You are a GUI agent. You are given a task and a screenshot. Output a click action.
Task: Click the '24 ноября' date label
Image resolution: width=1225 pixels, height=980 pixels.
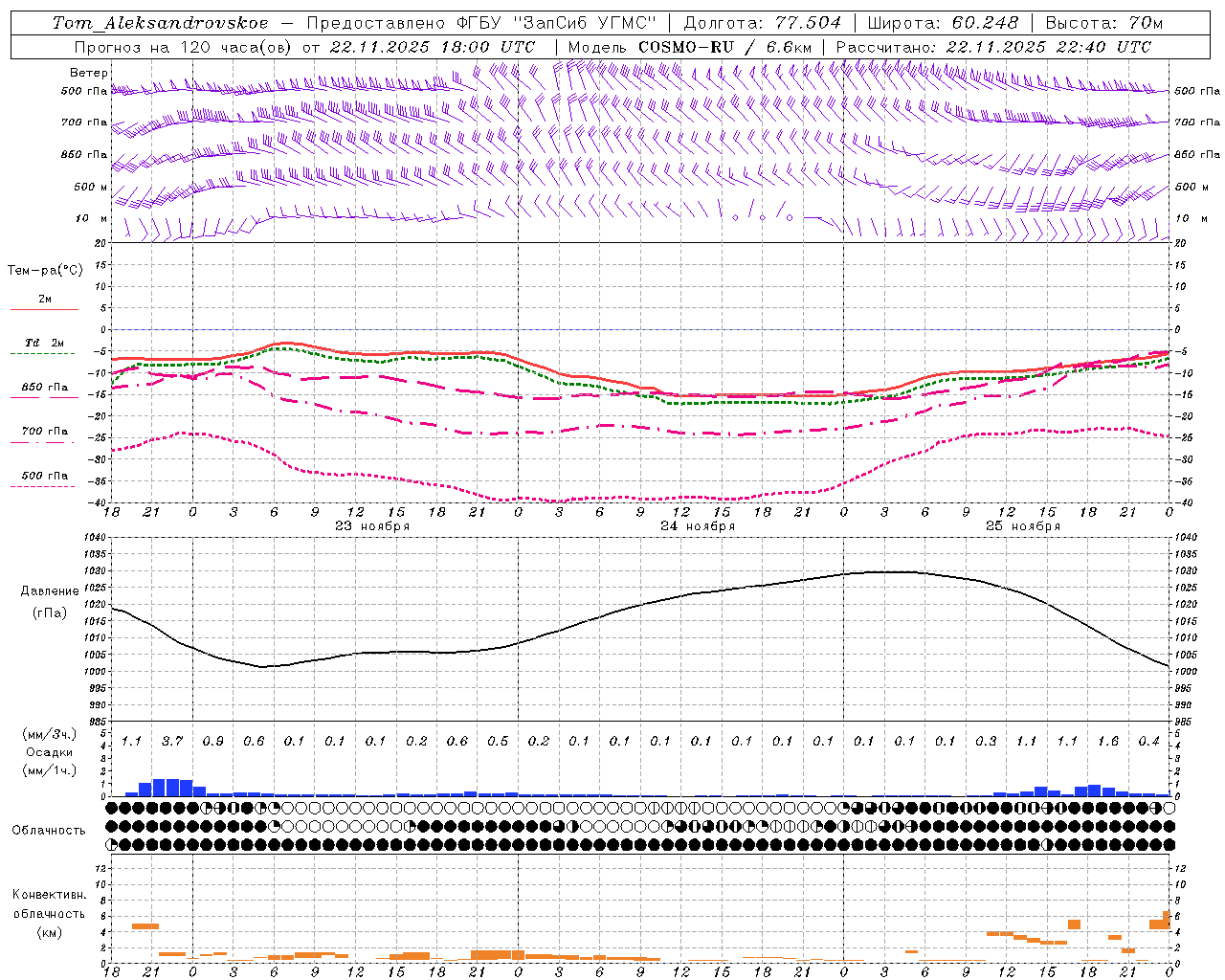coord(698,526)
